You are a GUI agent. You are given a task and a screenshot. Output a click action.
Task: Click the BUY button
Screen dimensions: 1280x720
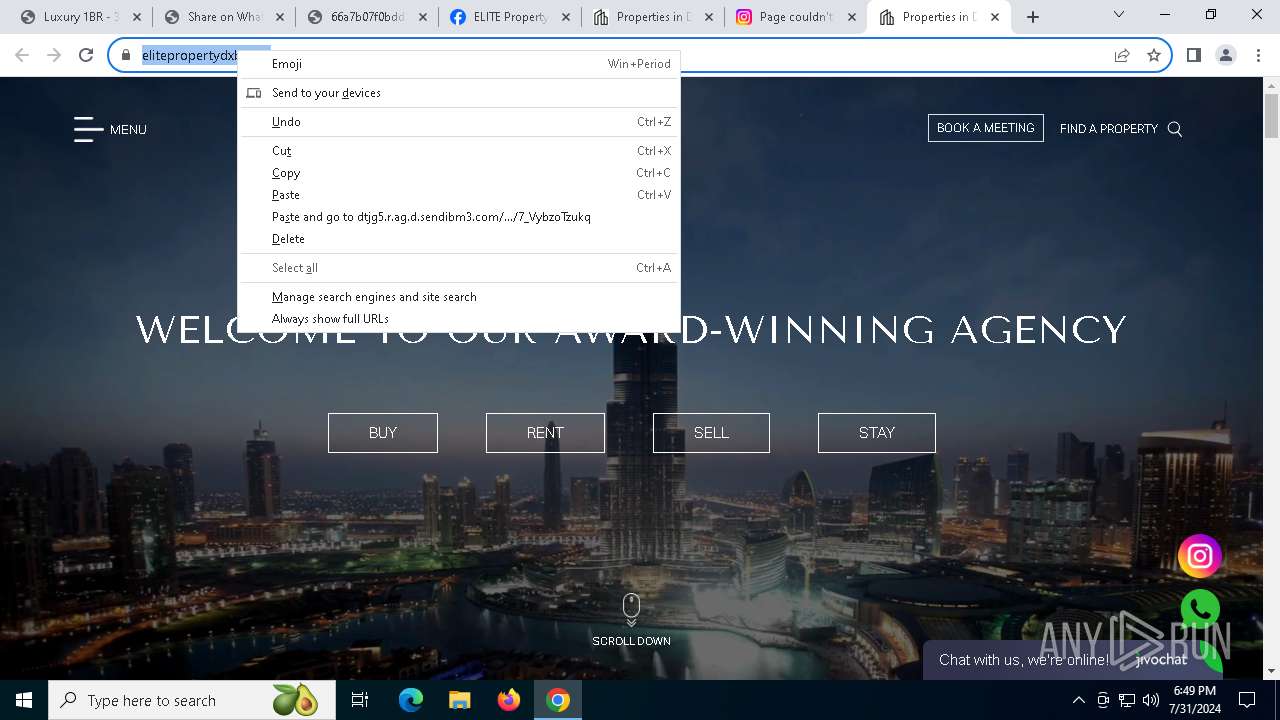[383, 433]
